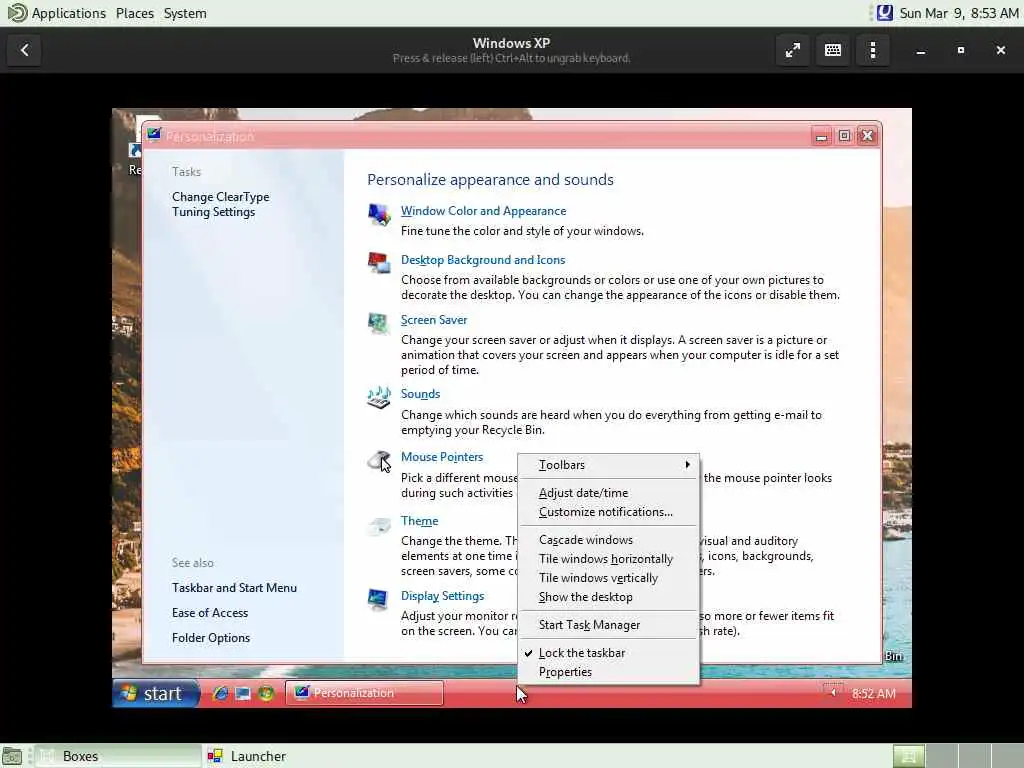Launch Internet Explorer from quick launch
1024x768 pixels.
220,693
